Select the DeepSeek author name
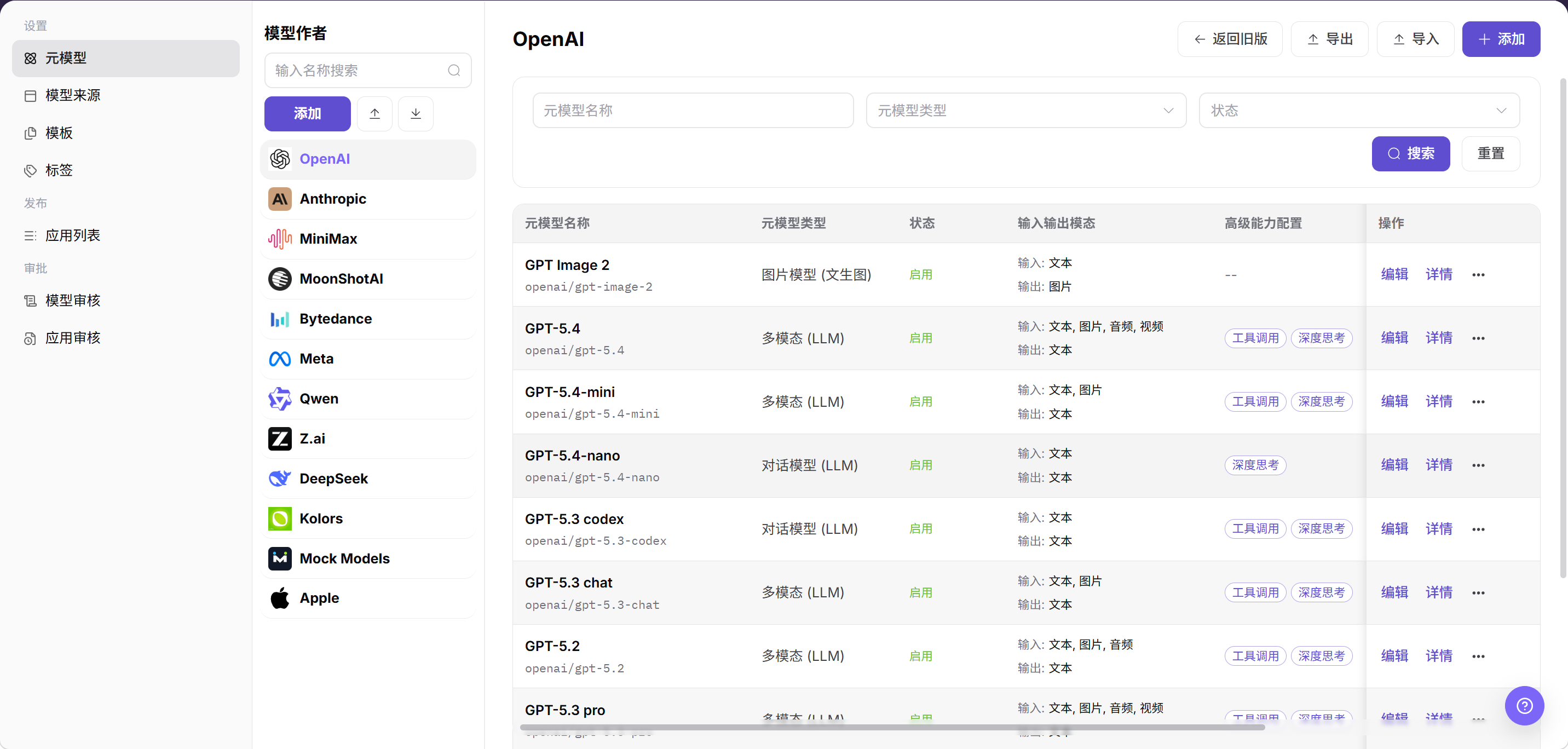Image resolution: width=1568 pixels, height=749 pixels. (333, 479)
